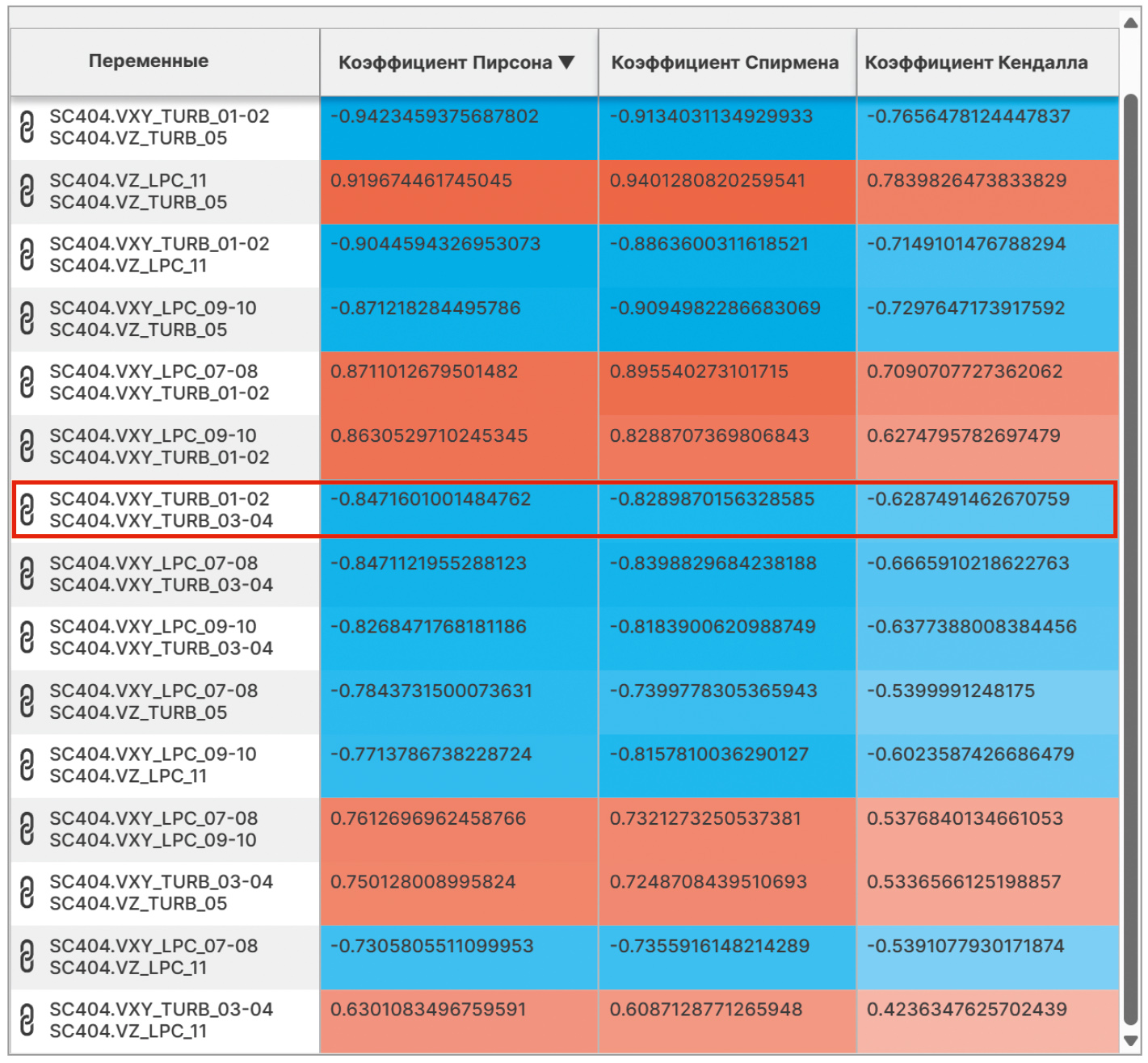Click link icon for VXY_TURB_01-02 and VZ_TURB_05 pair
Screen dimensions: 1148x1063
point(27,128)
